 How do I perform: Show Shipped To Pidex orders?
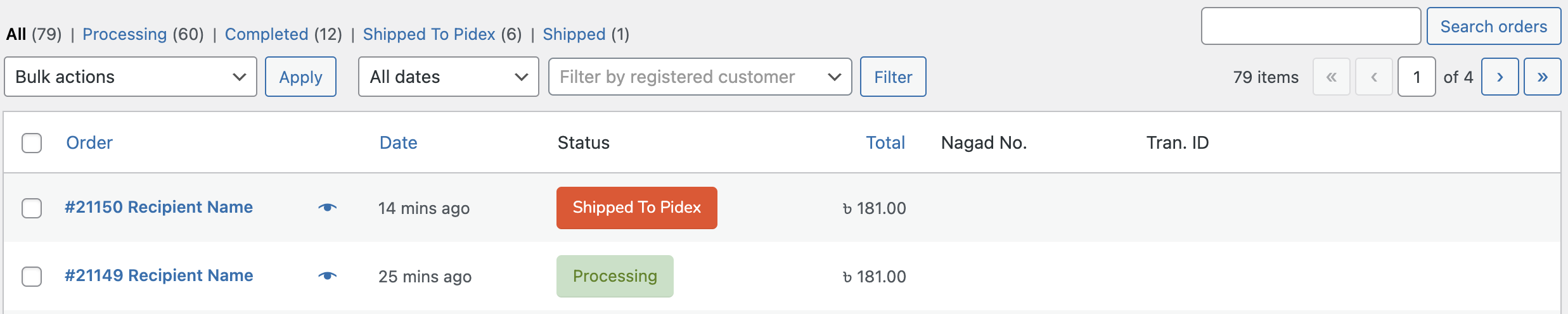[428, 34]
